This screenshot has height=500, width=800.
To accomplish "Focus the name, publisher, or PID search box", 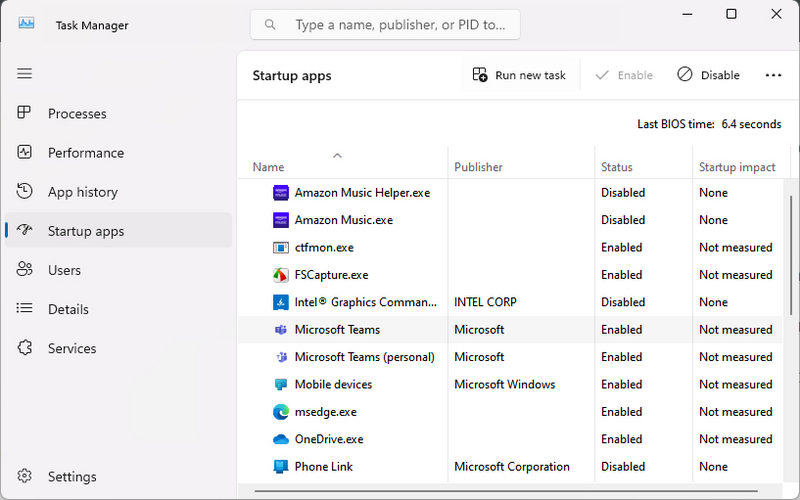I will (x=385, y=24).
